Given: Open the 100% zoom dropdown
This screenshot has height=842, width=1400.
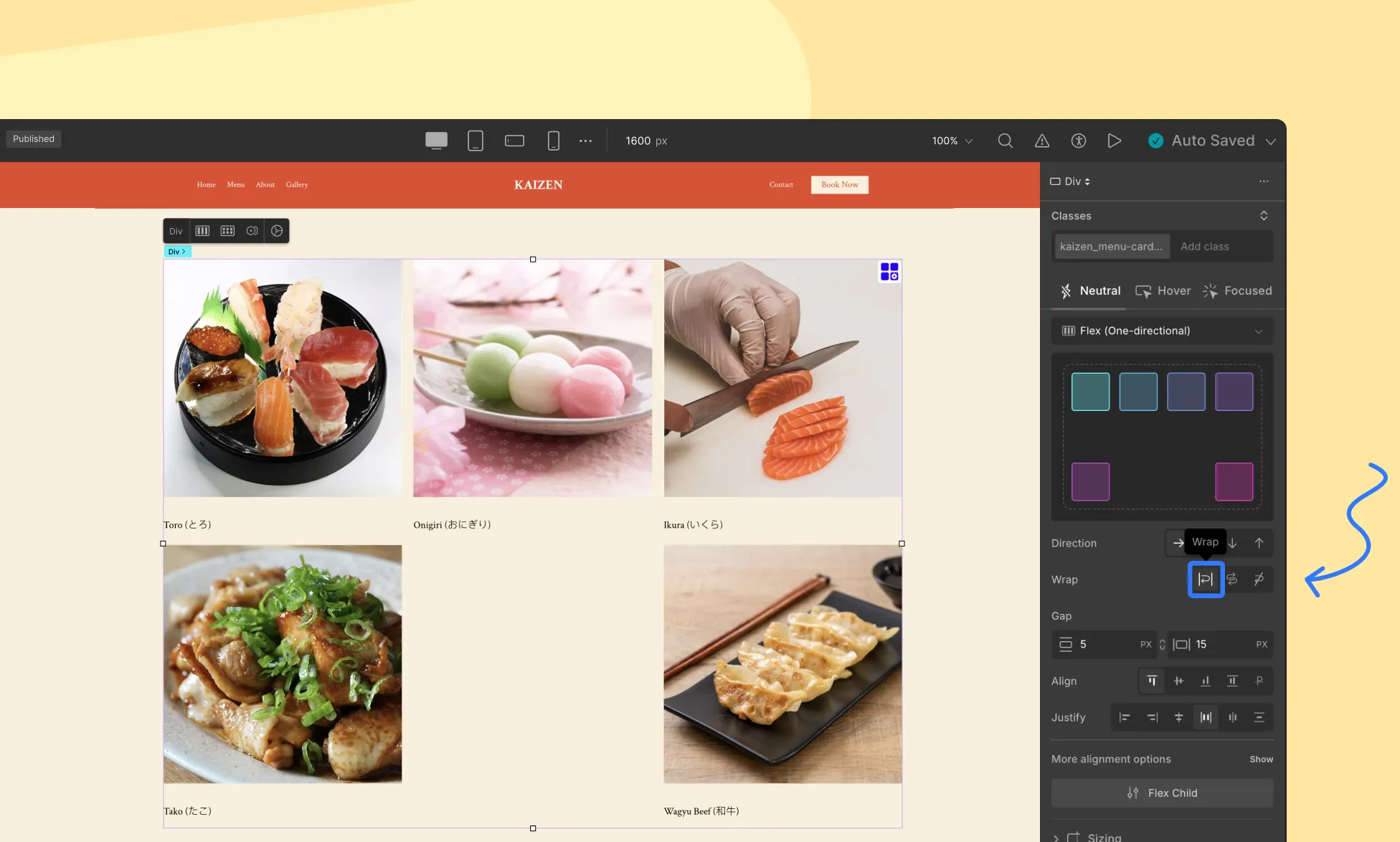Looking at the screenshot, I should click(x=952, y=141).
